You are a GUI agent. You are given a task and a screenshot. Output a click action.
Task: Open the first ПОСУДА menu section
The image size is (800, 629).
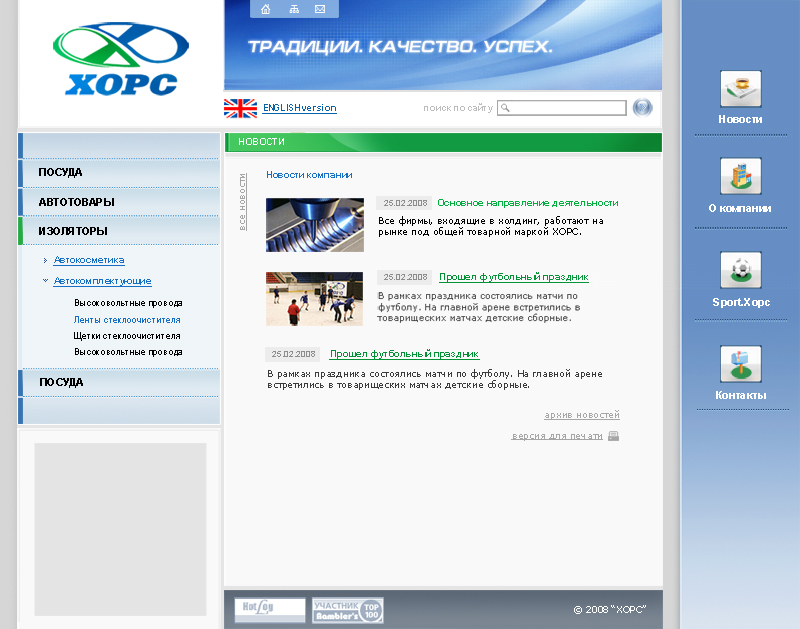point(119,172)
